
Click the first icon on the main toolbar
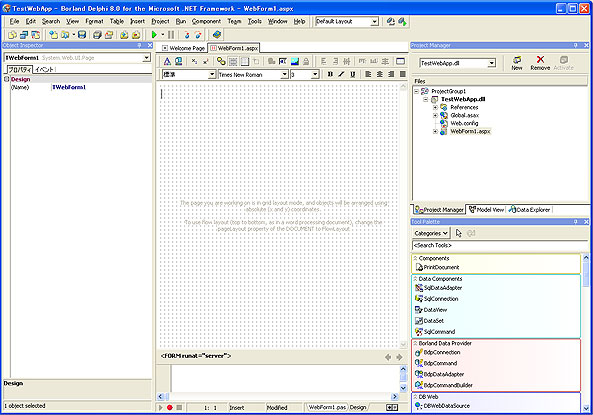pos(12,35)
